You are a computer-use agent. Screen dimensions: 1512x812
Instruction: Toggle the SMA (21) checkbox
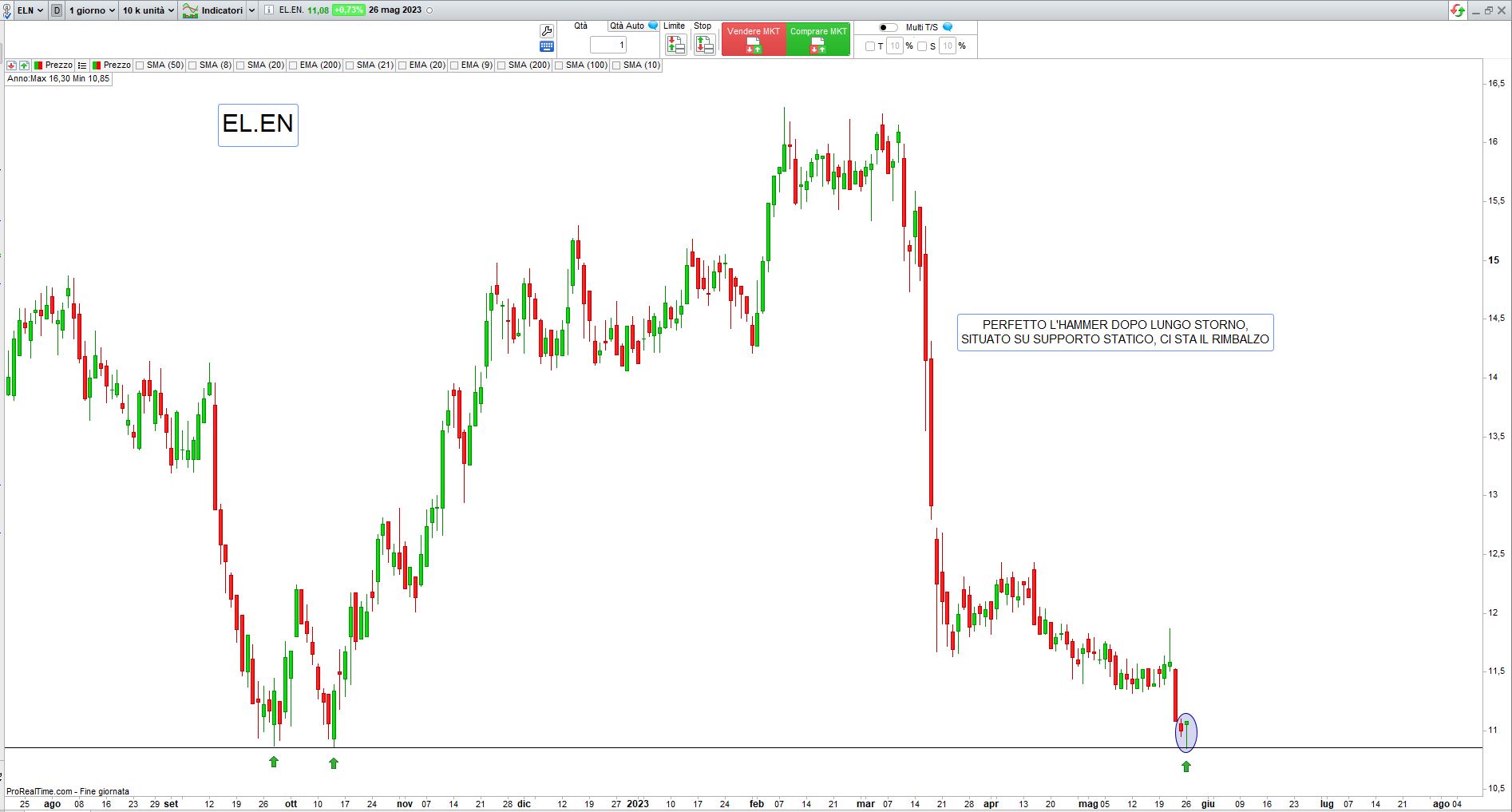click(x=350, y=65)
